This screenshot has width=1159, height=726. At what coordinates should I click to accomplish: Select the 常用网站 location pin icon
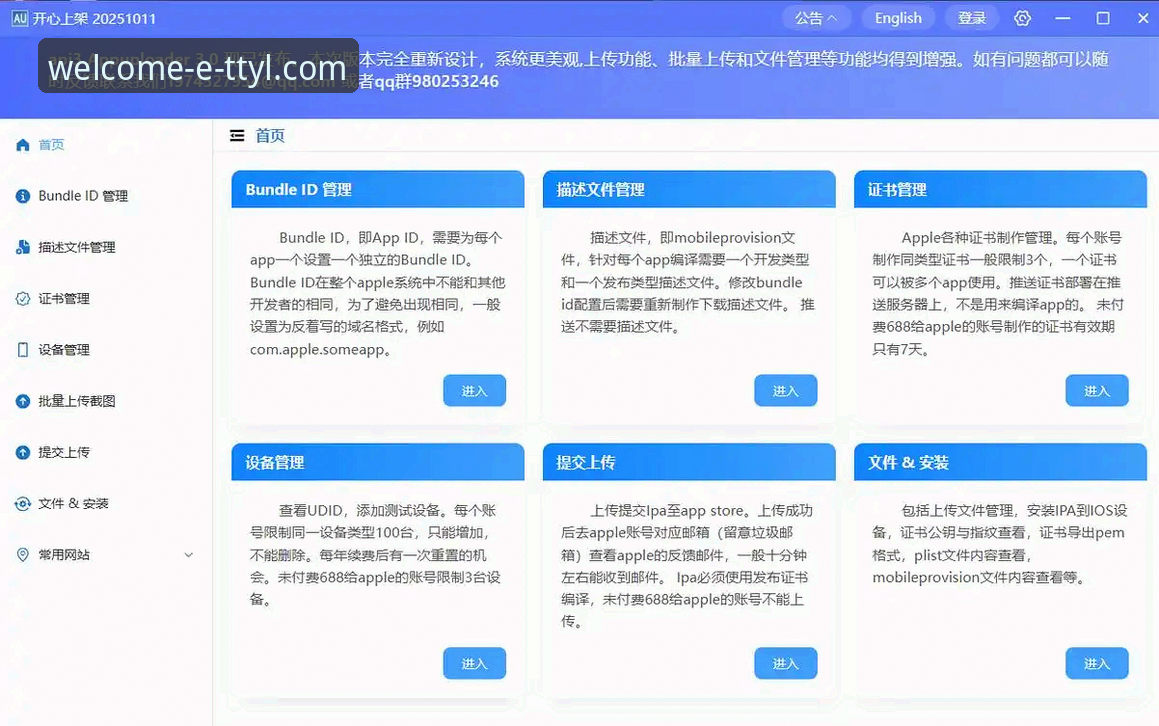(x=21, y=554)
